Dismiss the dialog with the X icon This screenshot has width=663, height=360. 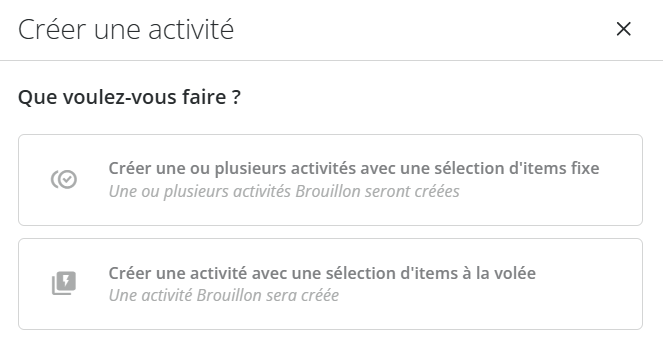[x=623, y=29]
